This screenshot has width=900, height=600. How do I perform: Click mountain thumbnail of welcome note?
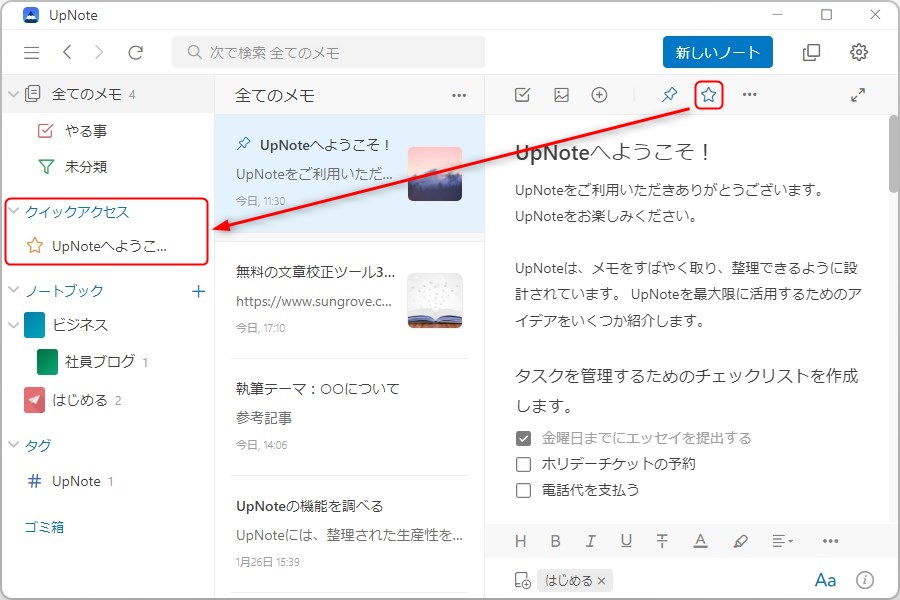tap(435, 173)
